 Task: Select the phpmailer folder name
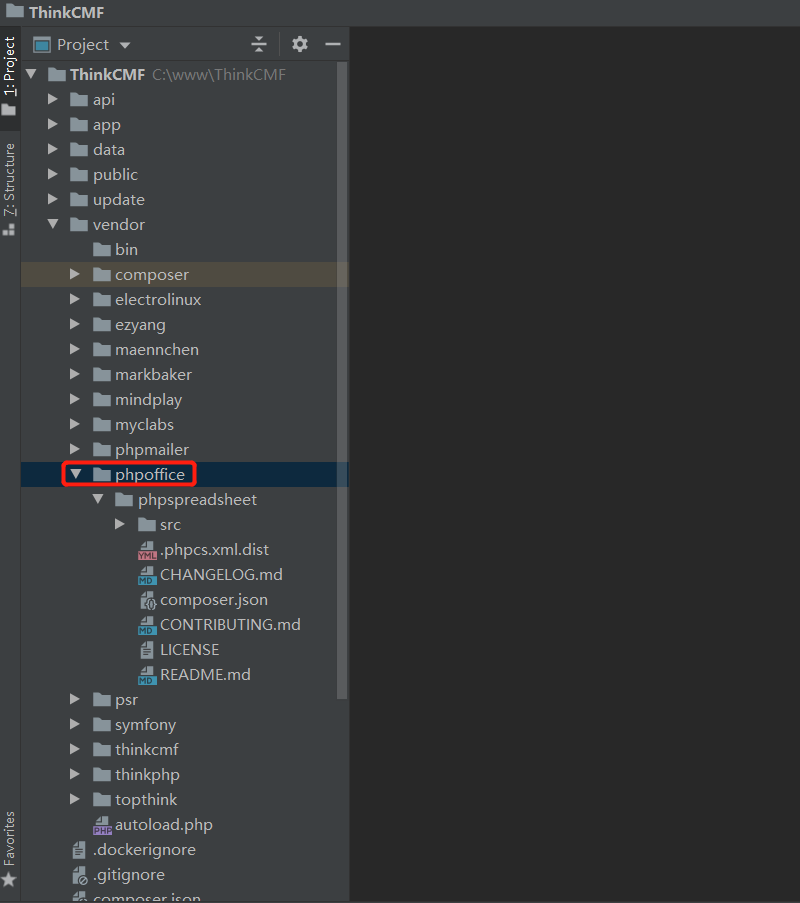(x=151, y=450)
